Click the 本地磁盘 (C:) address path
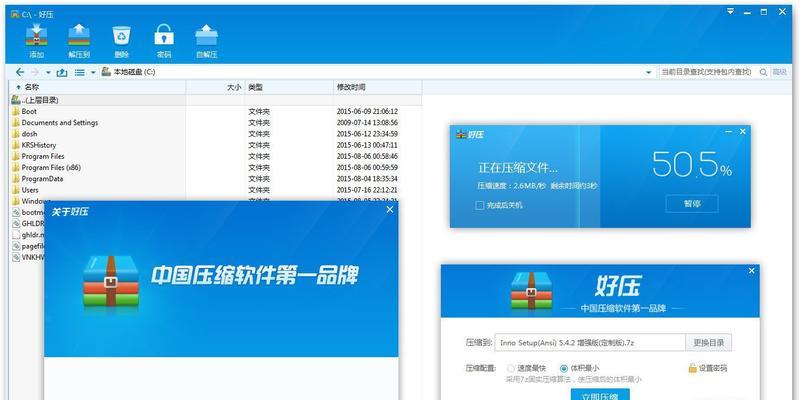Screen dimensions: 801x400 point(134,72)
